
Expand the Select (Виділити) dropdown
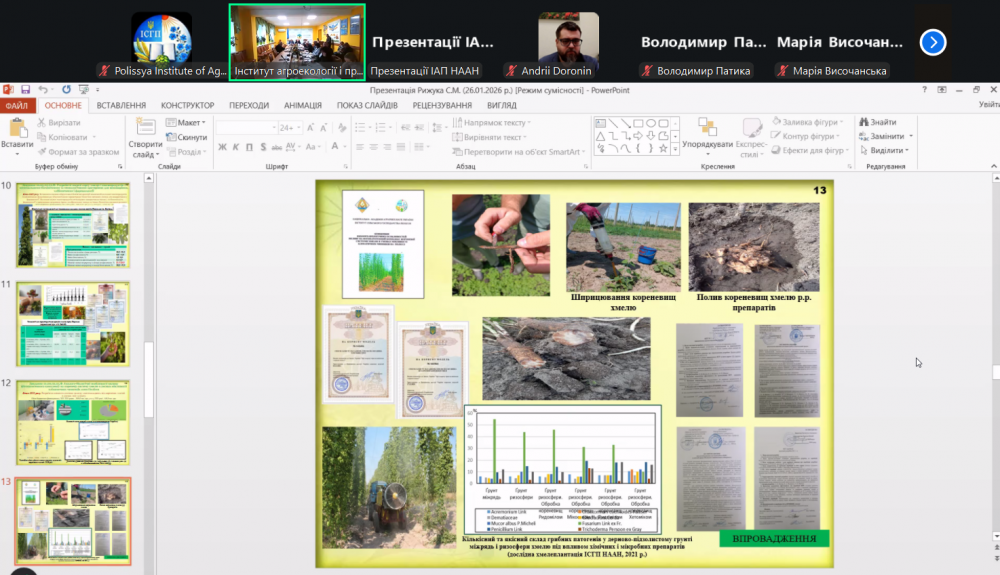tap(886, 150)
